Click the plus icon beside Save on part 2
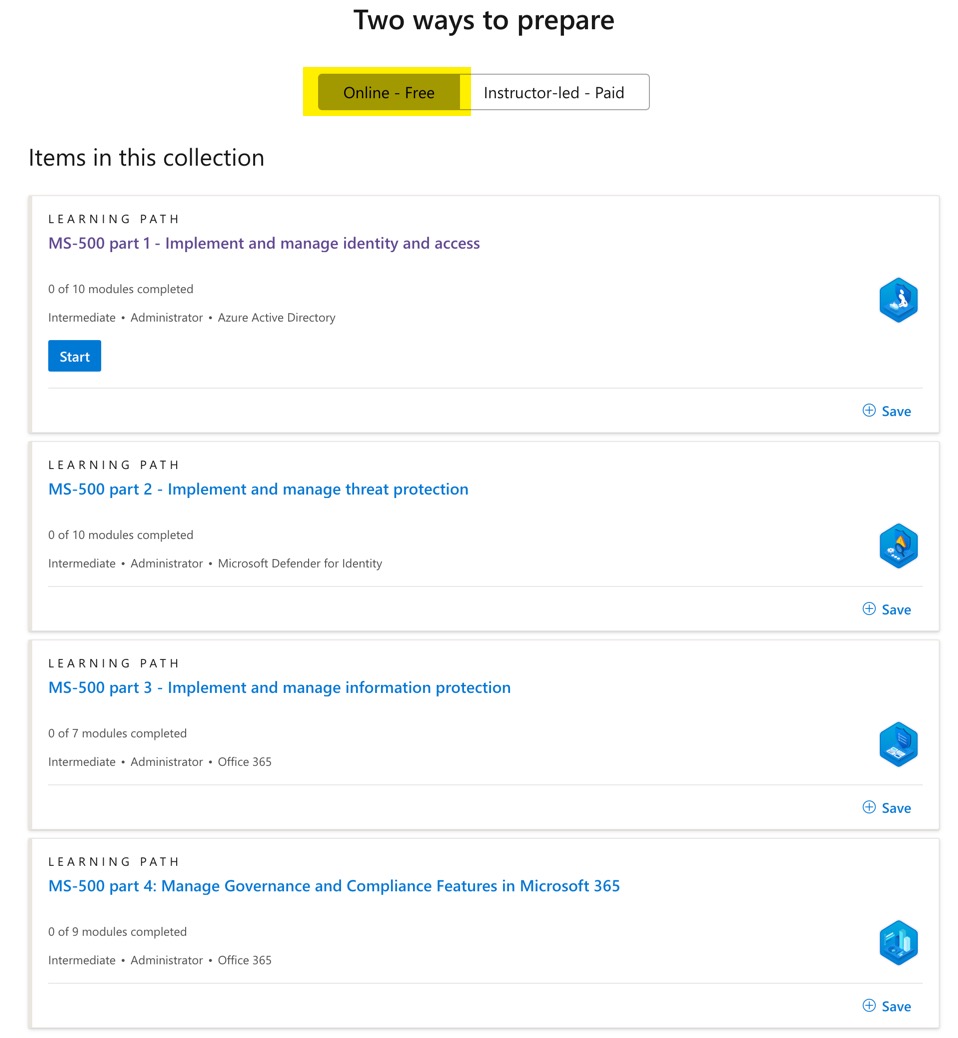958x1038 pixels. click(x=868, y=609)
